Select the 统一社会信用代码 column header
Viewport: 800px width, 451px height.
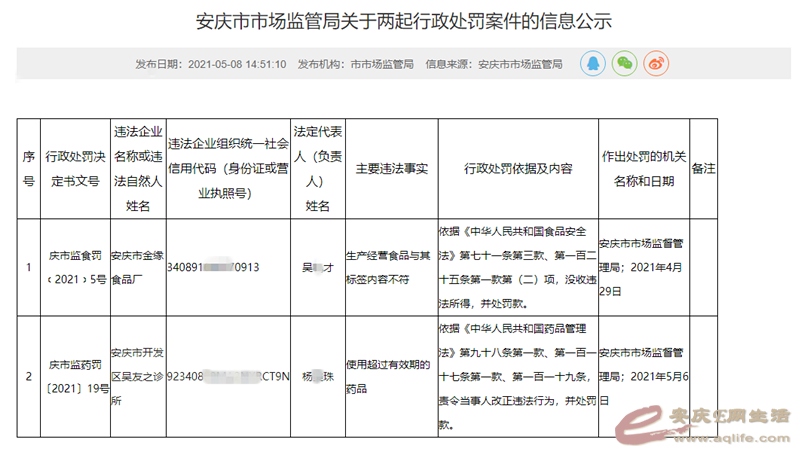click(x=229, y=169)
